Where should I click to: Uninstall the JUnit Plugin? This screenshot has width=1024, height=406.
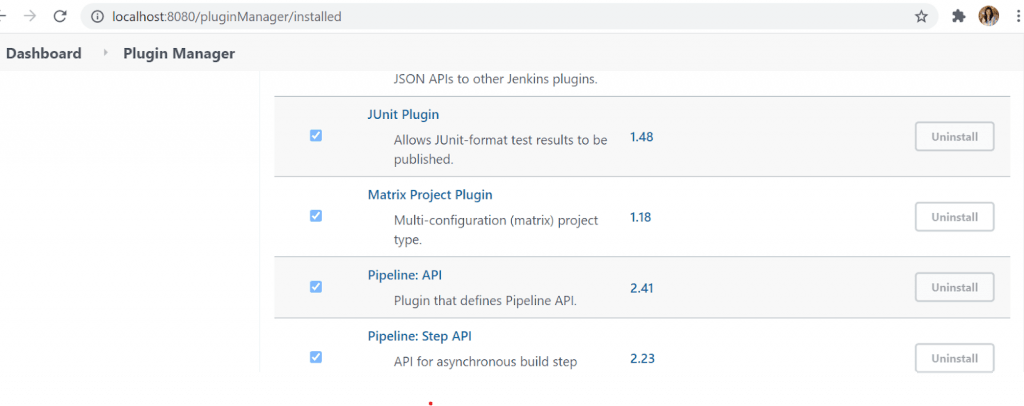tap(954, 136)
